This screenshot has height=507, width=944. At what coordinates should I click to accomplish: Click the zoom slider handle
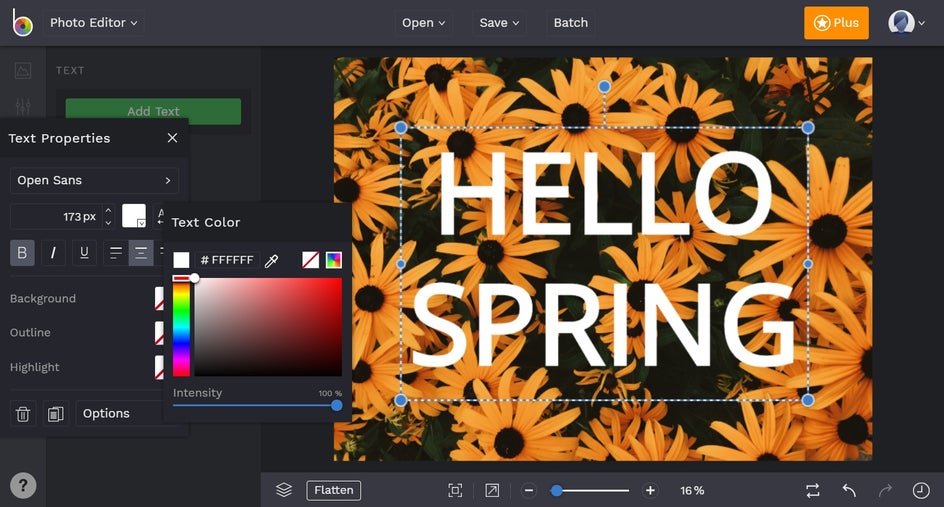tap(557, 491)
